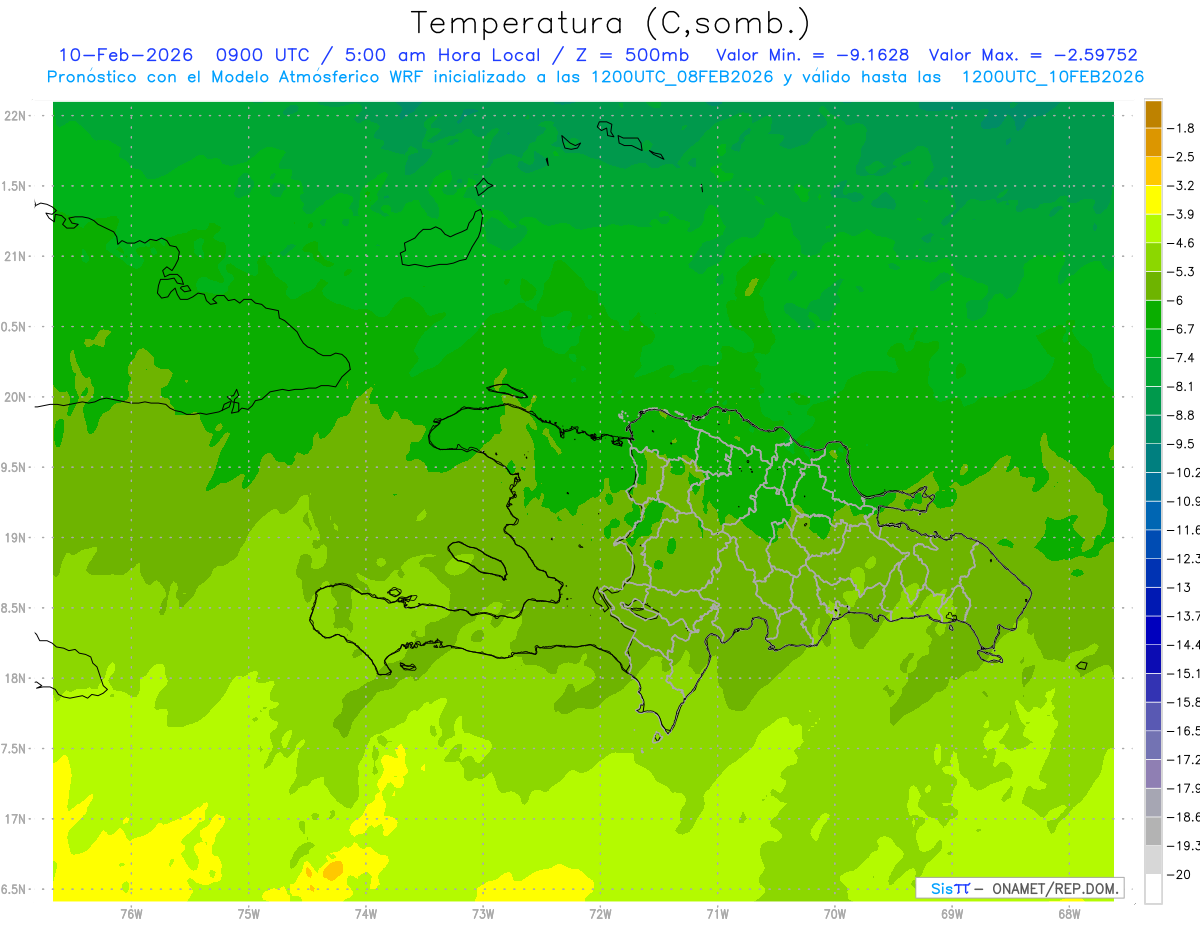Click the -5.3 legend value

coord(1181,272)
